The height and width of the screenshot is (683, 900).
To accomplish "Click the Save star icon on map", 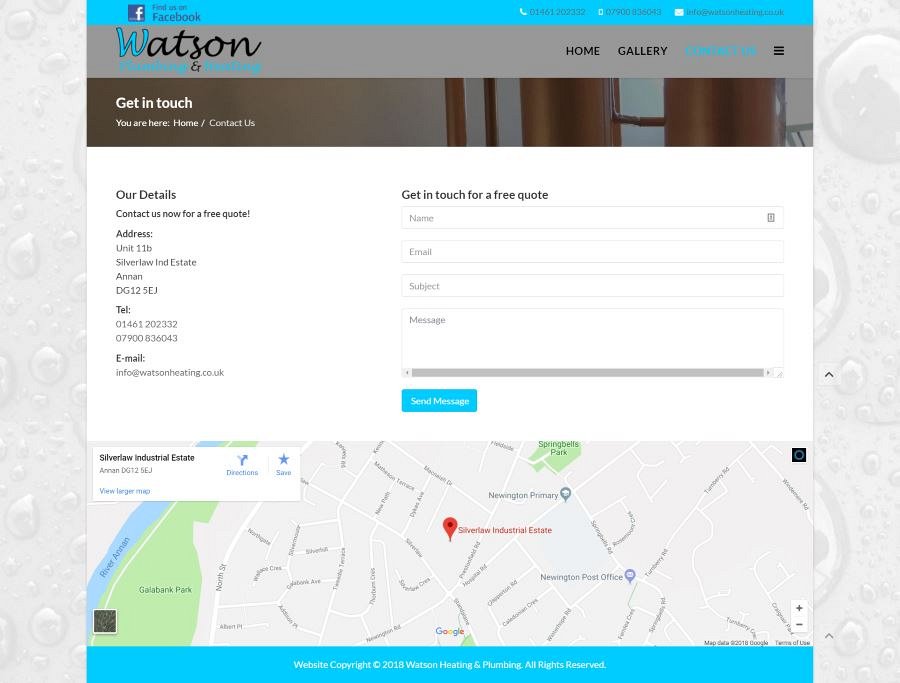I will click(283, 465).
